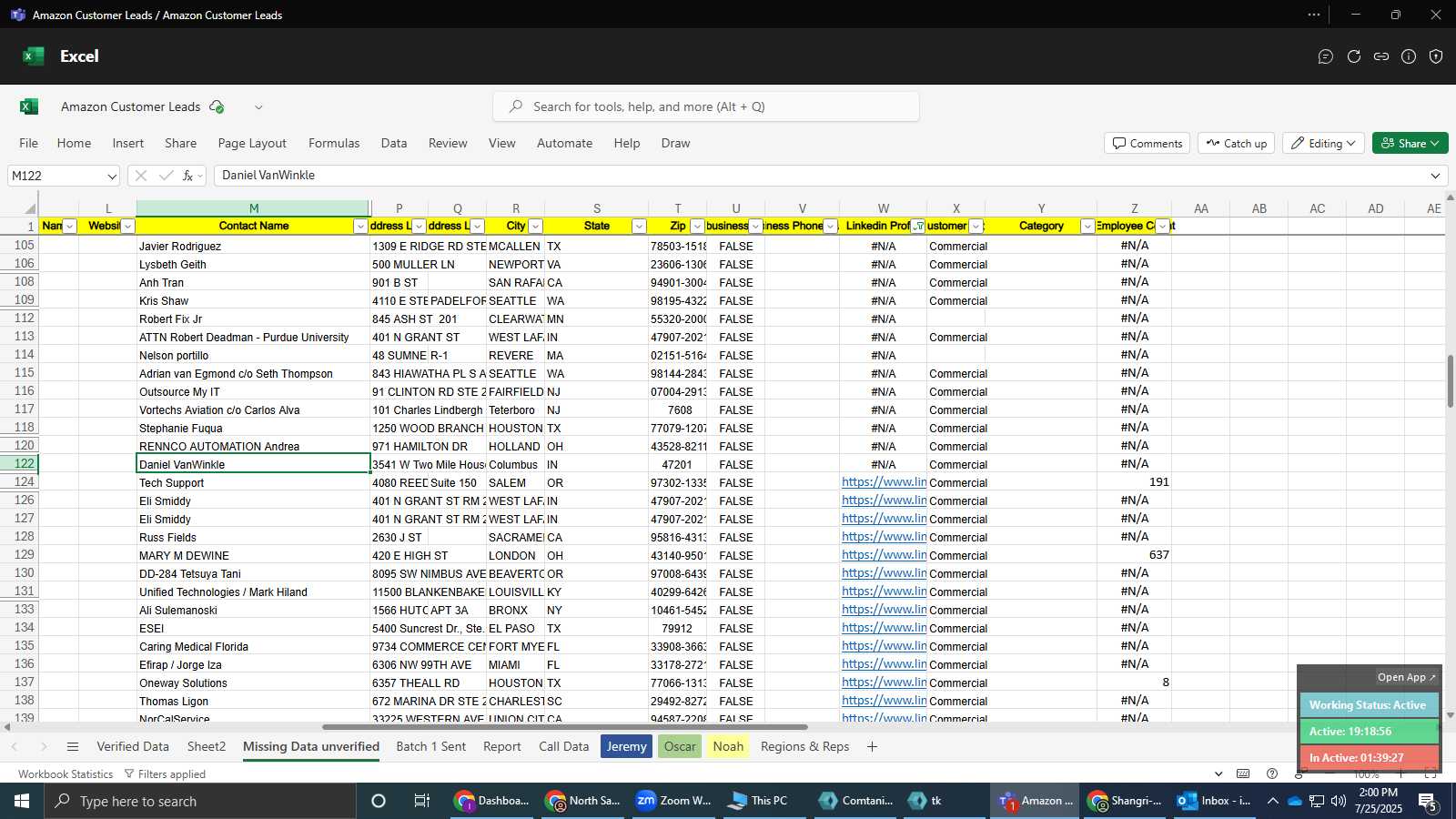Click the Filters applied status text

pyautogui.click(x=165, y=774)
